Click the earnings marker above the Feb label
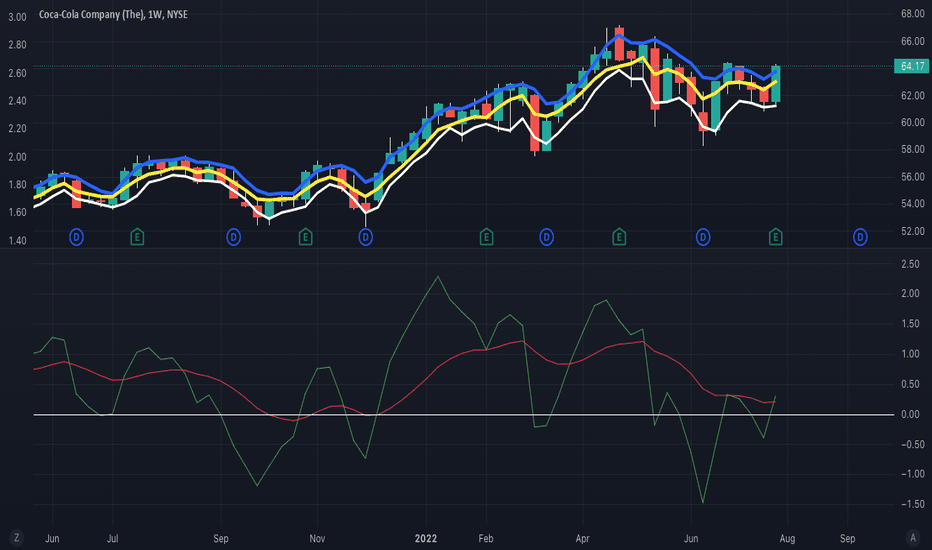Image resolution: width=932 pixels, height=550 pixels. 486,237
